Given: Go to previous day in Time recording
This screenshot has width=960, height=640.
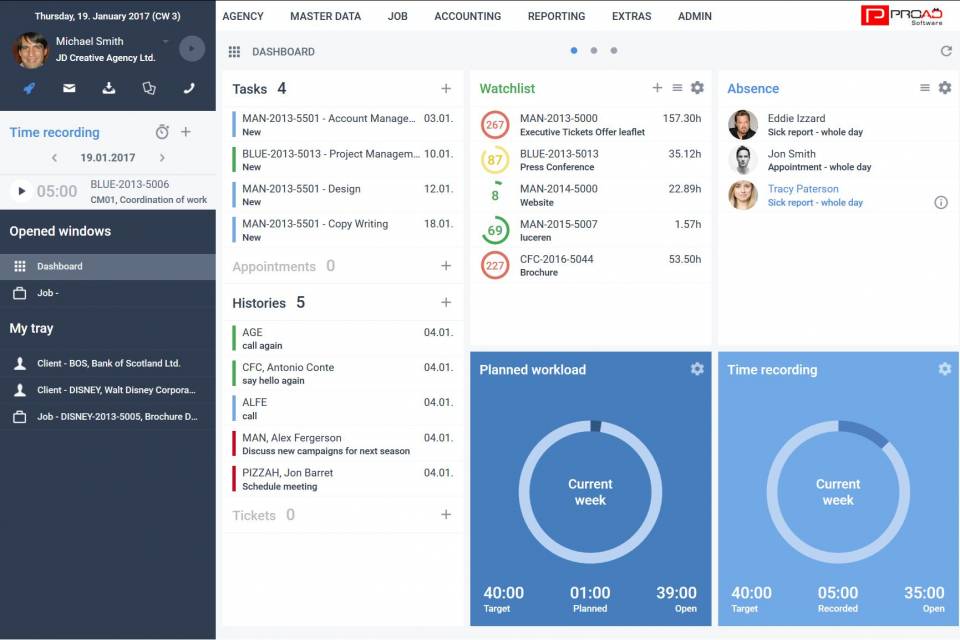Looking at the screenshot, I should (54, 158).
